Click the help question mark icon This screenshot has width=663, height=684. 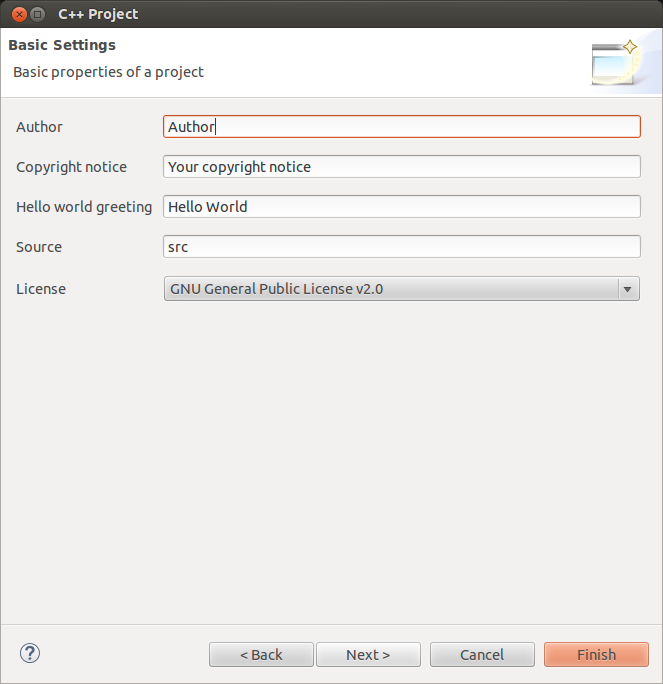pyautogui.click(x=30, y=653)
